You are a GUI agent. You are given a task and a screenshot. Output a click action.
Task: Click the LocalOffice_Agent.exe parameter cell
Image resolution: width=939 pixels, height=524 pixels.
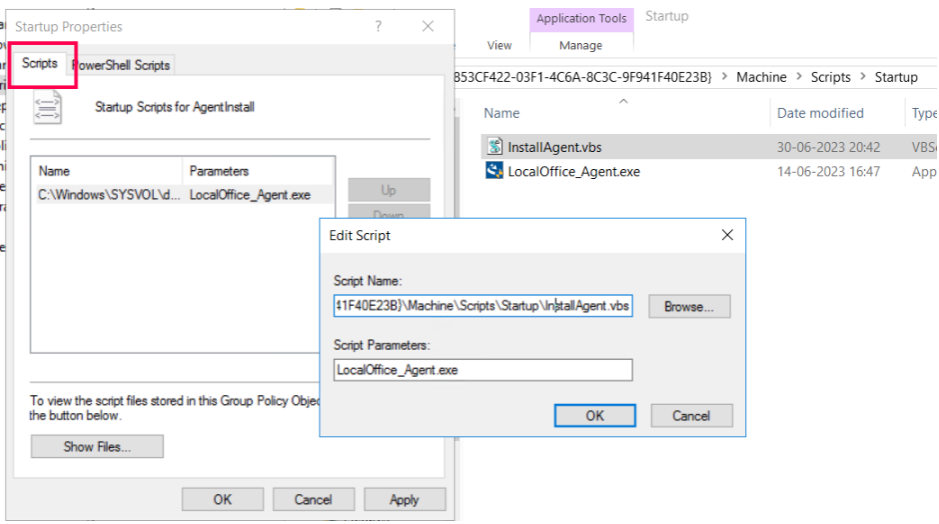[x=250, y=195]
